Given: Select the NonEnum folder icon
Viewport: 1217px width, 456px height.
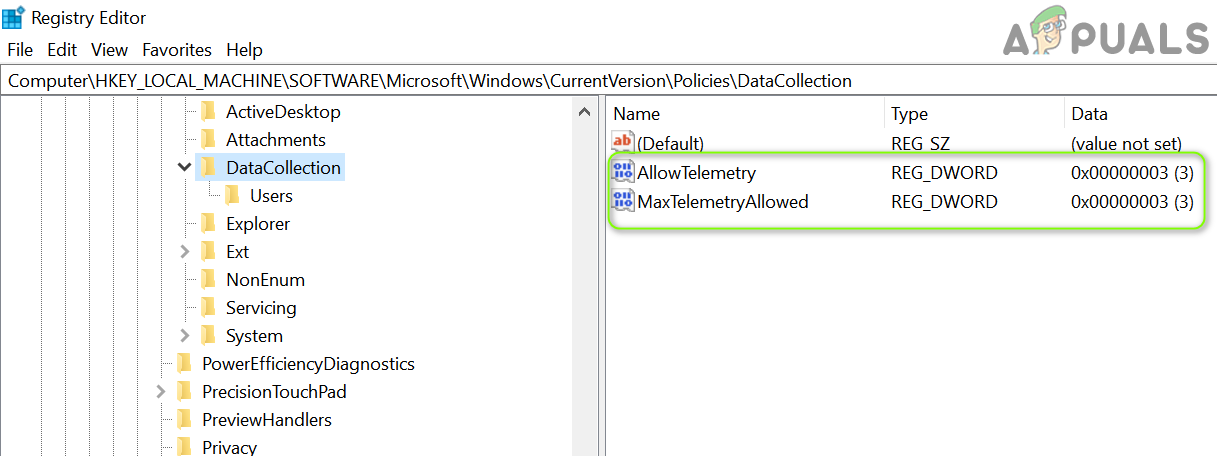Looking at the screenshot, I should (x=208, y=279).
